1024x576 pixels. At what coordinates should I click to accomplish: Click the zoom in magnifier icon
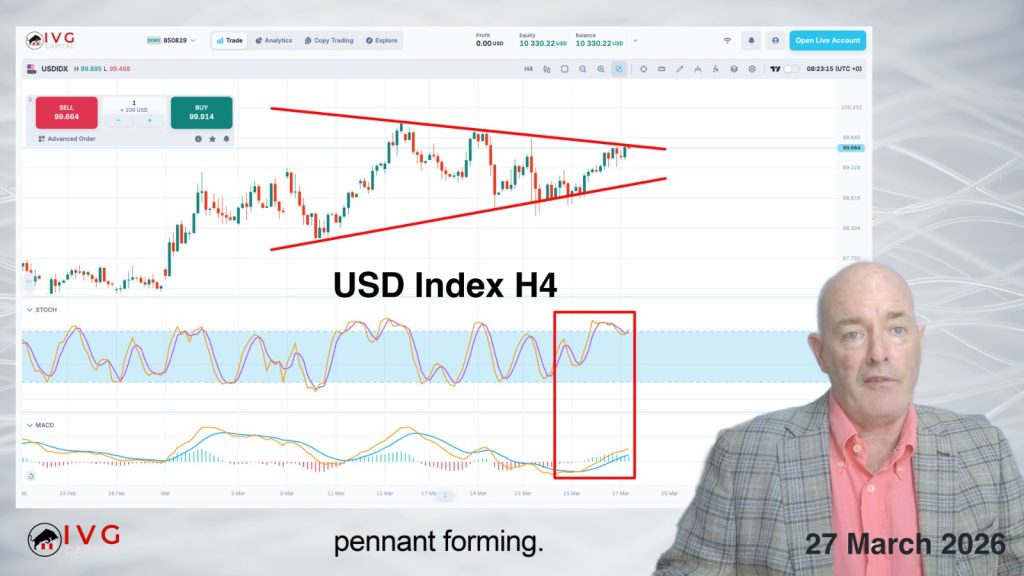600,69
